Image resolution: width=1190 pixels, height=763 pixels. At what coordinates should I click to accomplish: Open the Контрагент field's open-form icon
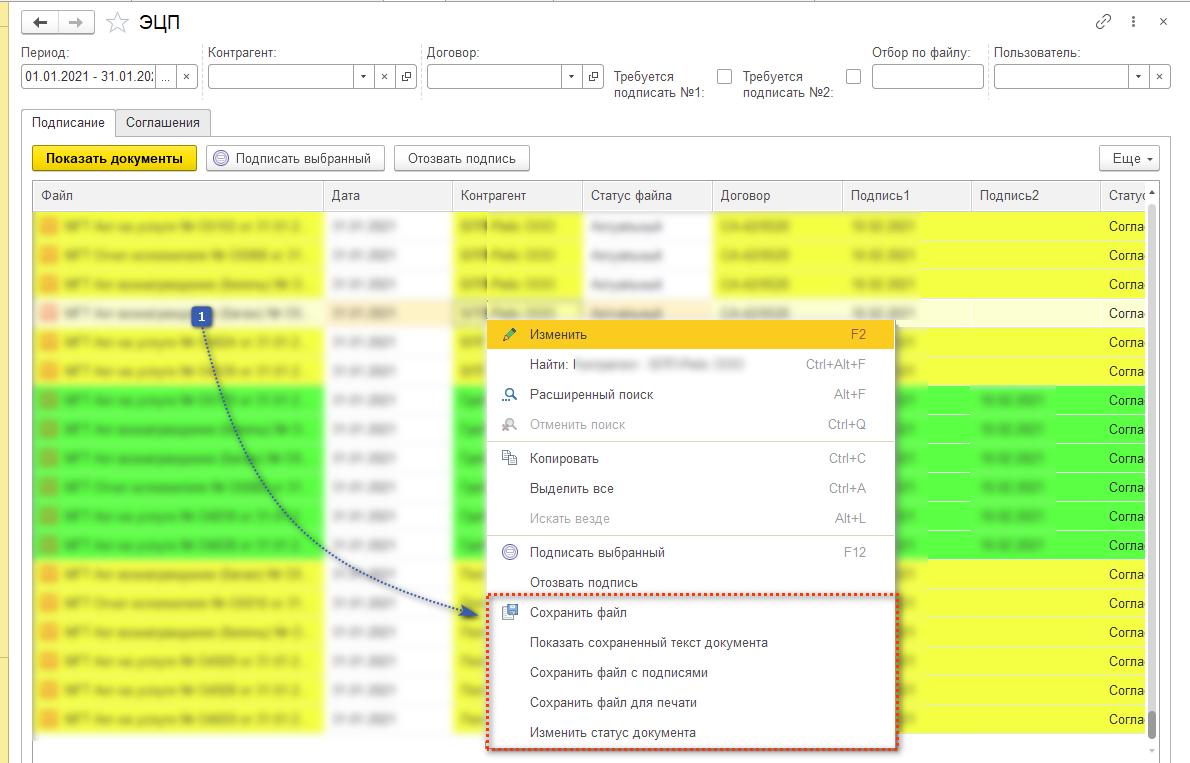[407, 77]
